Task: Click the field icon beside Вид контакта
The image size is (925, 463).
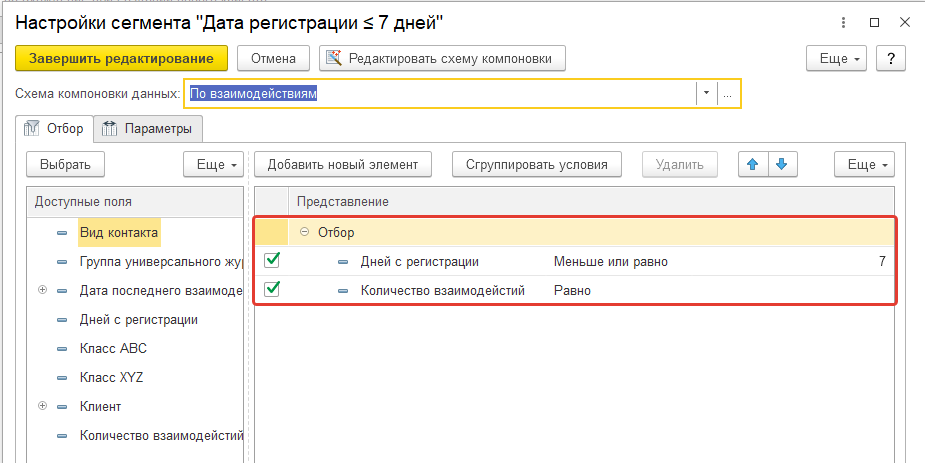Action: coord(63,233)
